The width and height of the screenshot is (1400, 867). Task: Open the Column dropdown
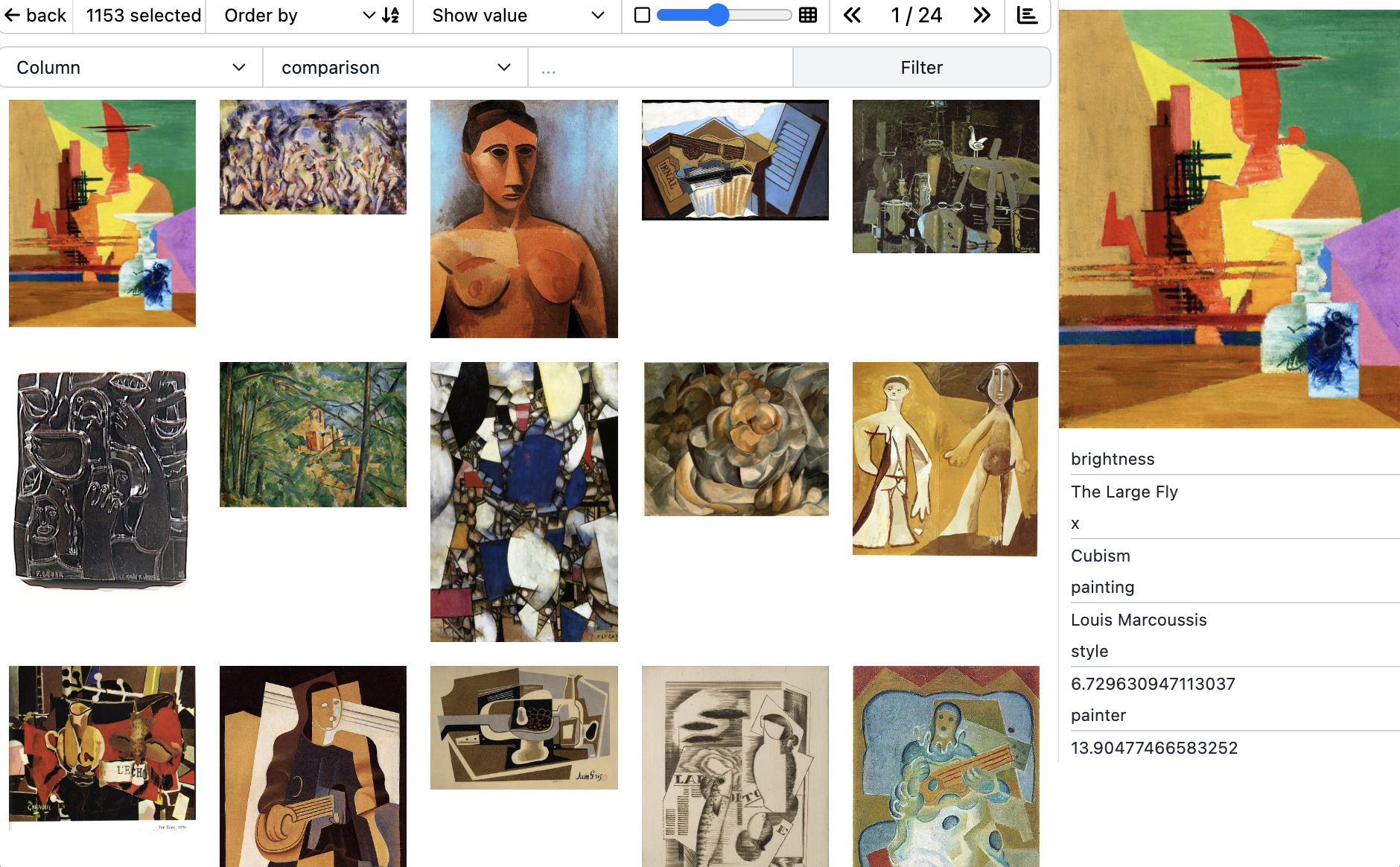(131, 67)
